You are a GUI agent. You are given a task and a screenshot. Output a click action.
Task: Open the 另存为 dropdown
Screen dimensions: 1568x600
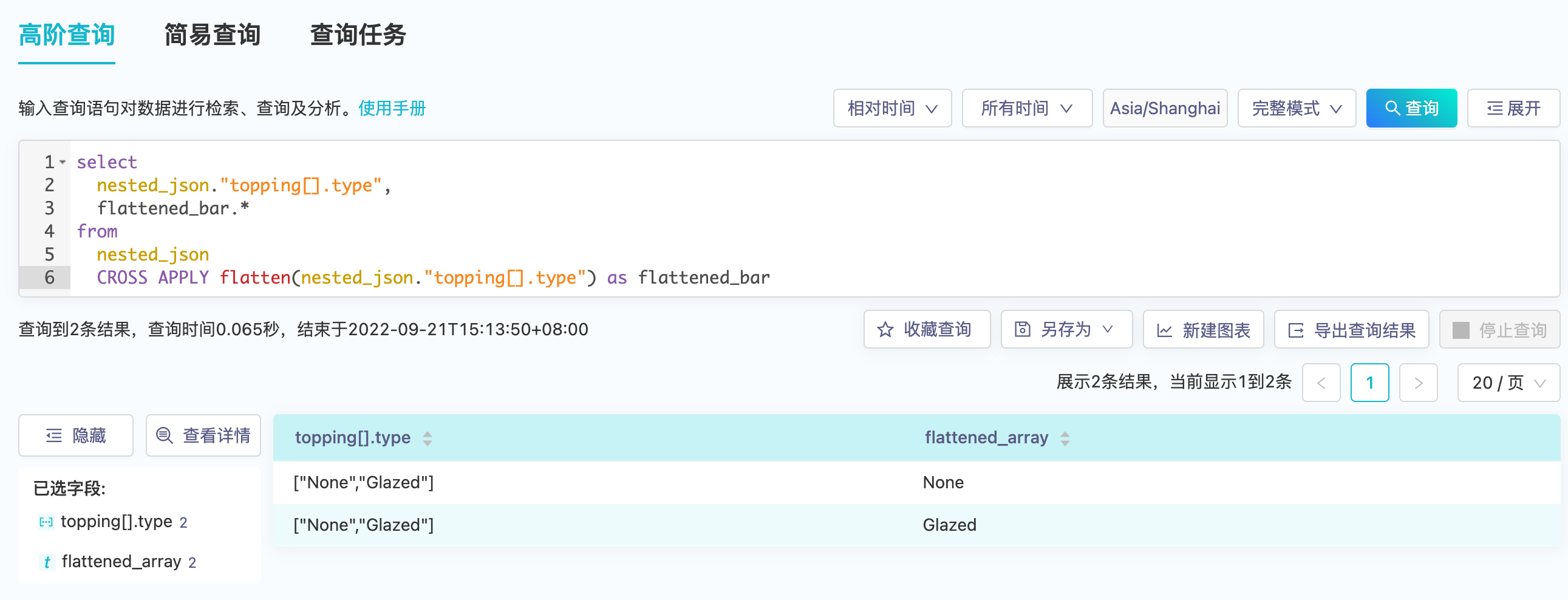tap(1066, 330)
